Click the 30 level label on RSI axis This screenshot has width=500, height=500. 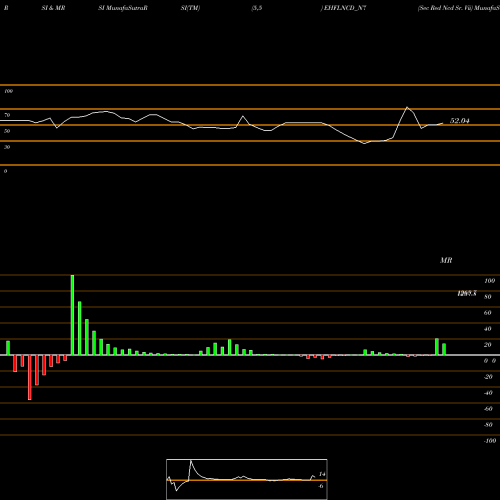(x=7, y=147)
